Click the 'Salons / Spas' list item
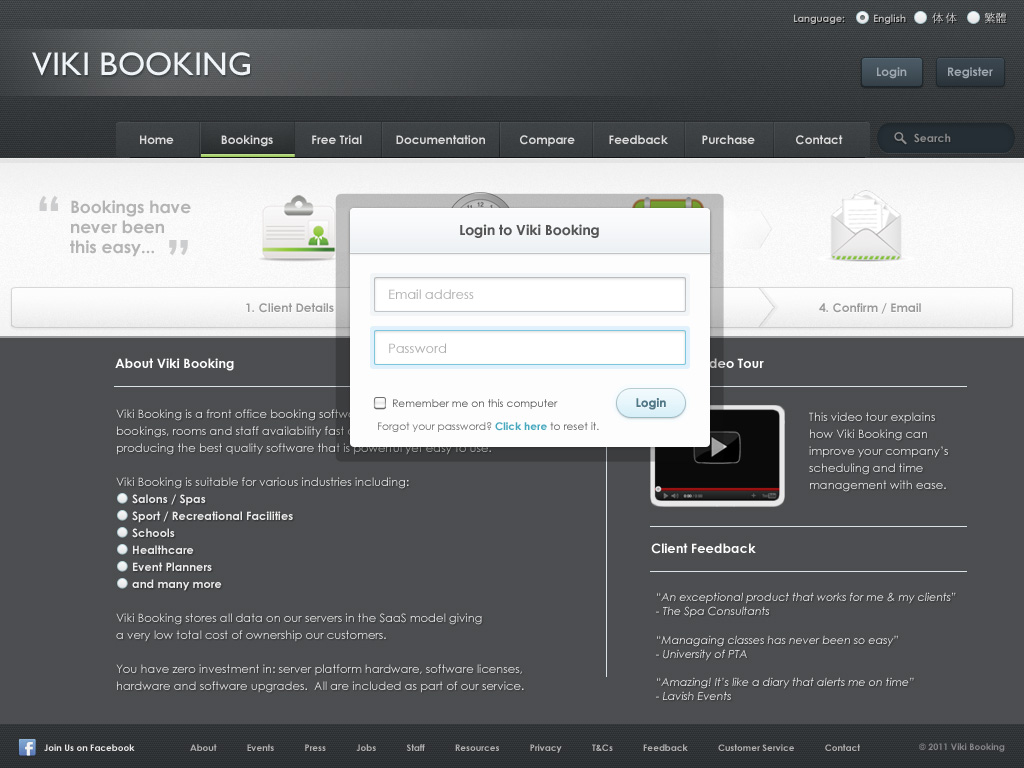 tap(168, 499)
